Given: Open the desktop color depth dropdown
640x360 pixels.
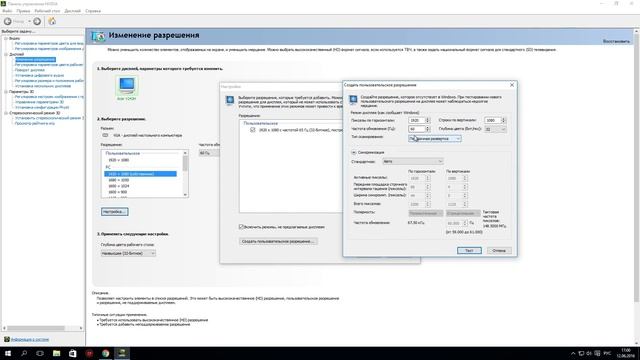Looking at the screenshot, I should pyautogui.click(x=128, y=253).
